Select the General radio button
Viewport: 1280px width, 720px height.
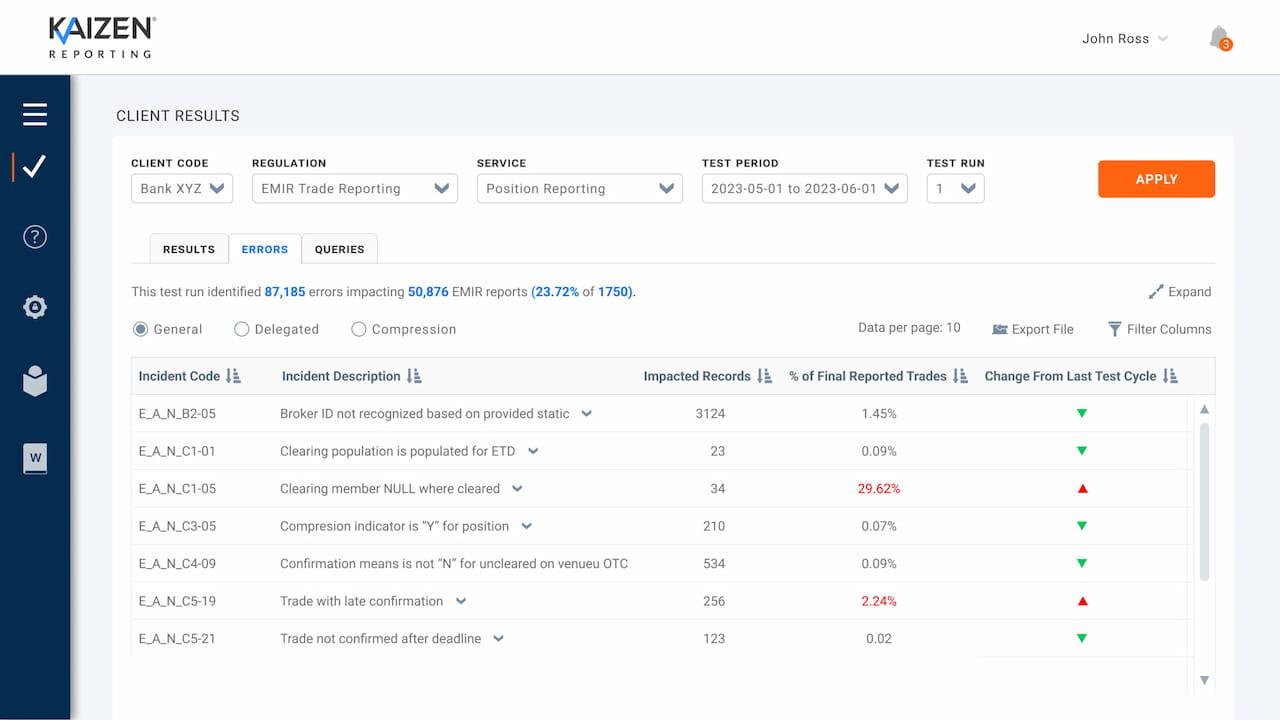click(x=141, y=329)
